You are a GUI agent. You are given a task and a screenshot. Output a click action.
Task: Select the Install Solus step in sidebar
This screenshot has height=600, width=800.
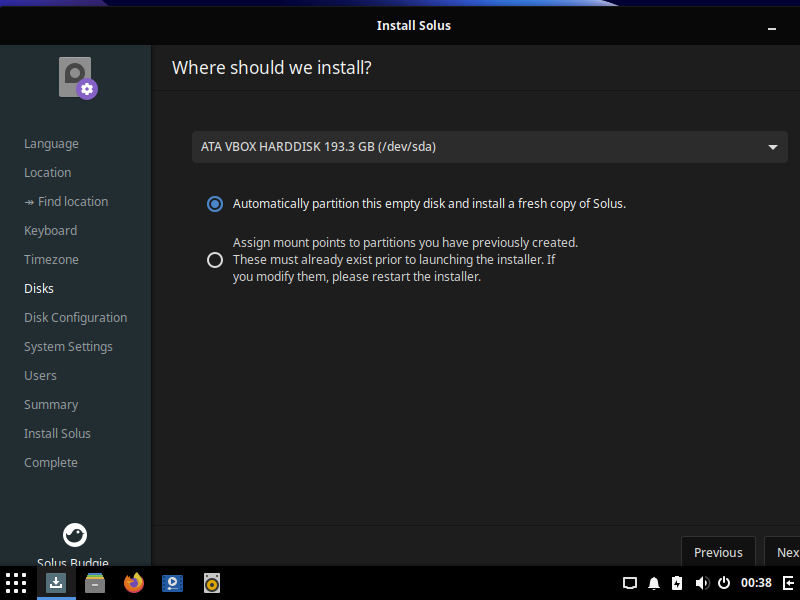(57, 434)
